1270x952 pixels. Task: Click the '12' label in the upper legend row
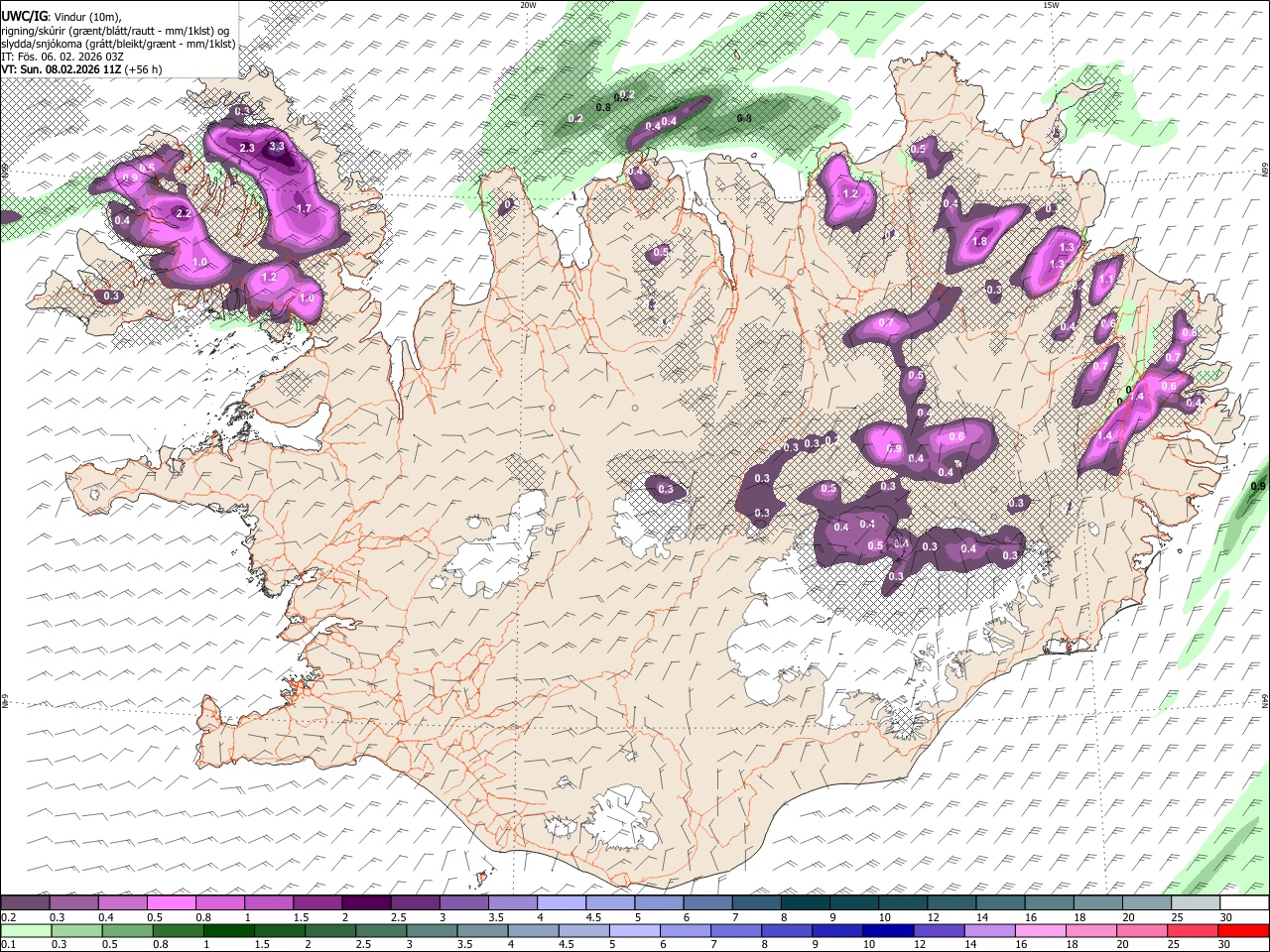(933, 917)
